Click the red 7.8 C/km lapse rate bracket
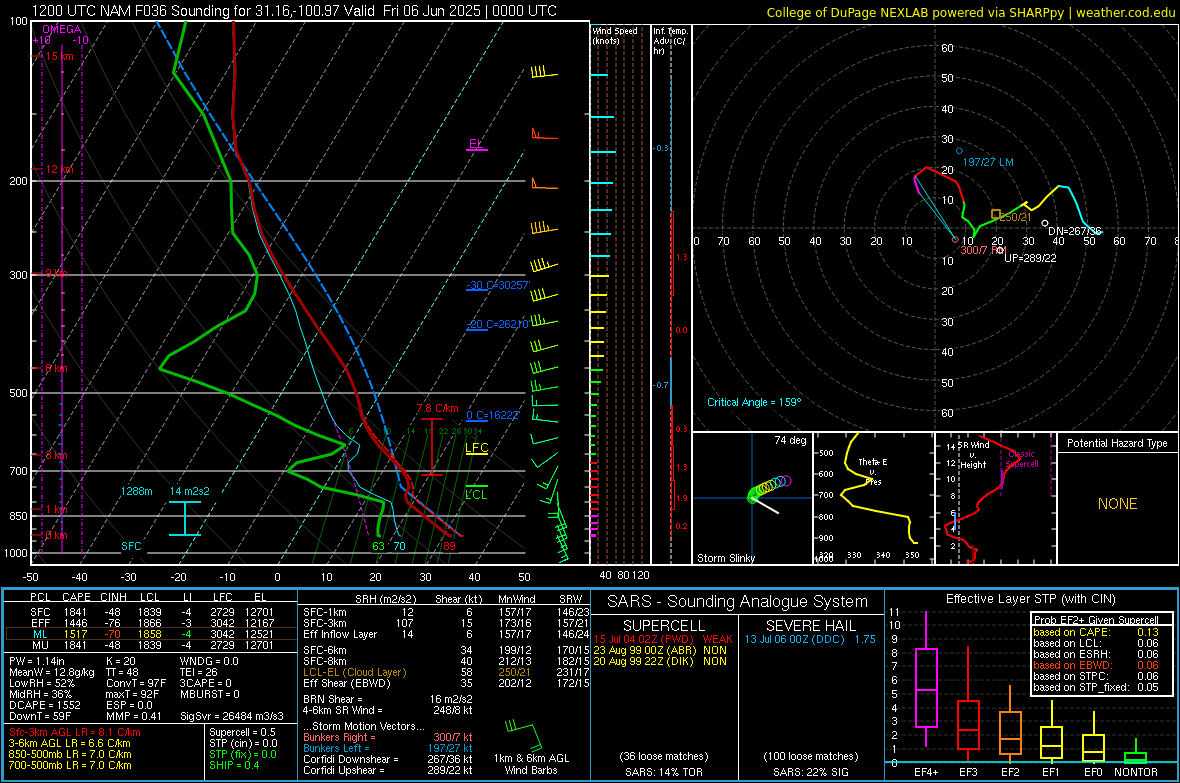This screenshot has height=783, width=1180. click(x=431, y=446)
